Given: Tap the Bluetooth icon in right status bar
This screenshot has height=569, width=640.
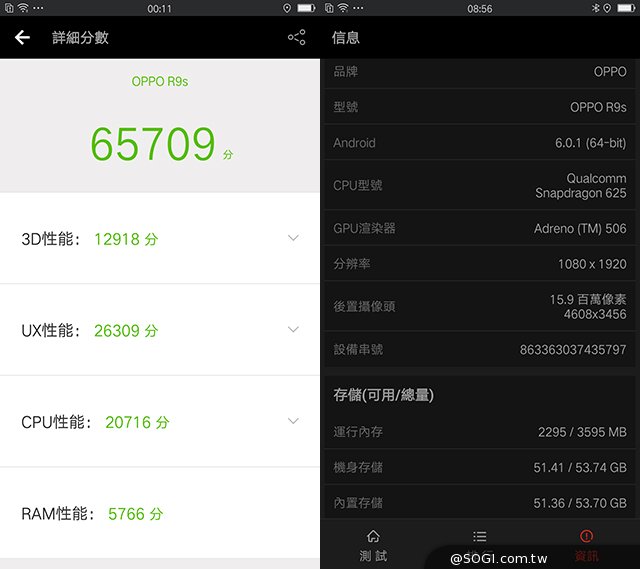Looking at the screenshot, I should pos(595,8).
